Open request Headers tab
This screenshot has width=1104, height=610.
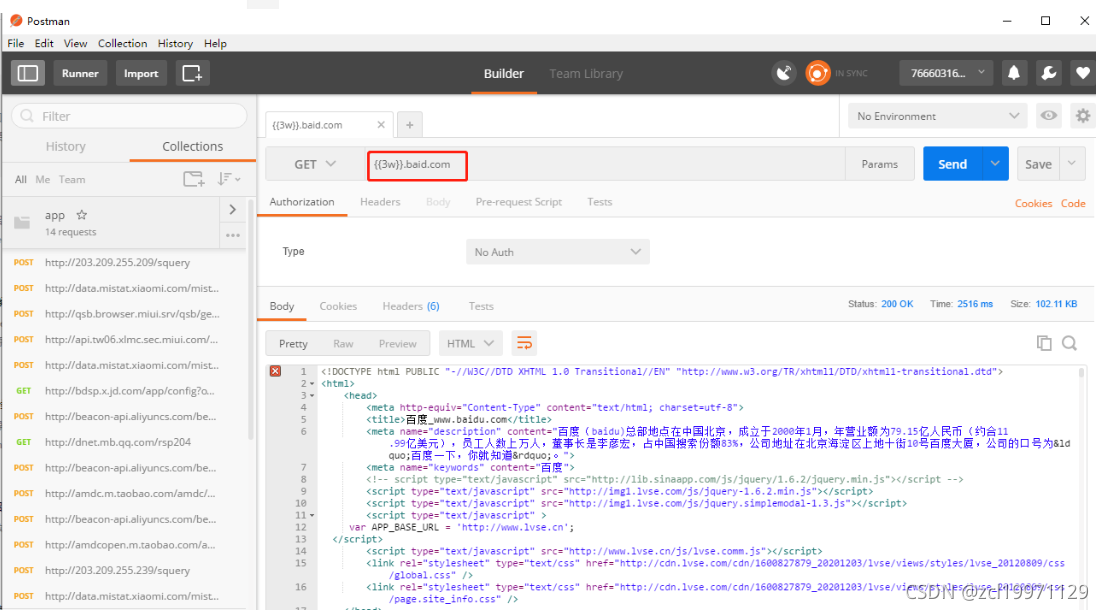(x=380, y=201)
